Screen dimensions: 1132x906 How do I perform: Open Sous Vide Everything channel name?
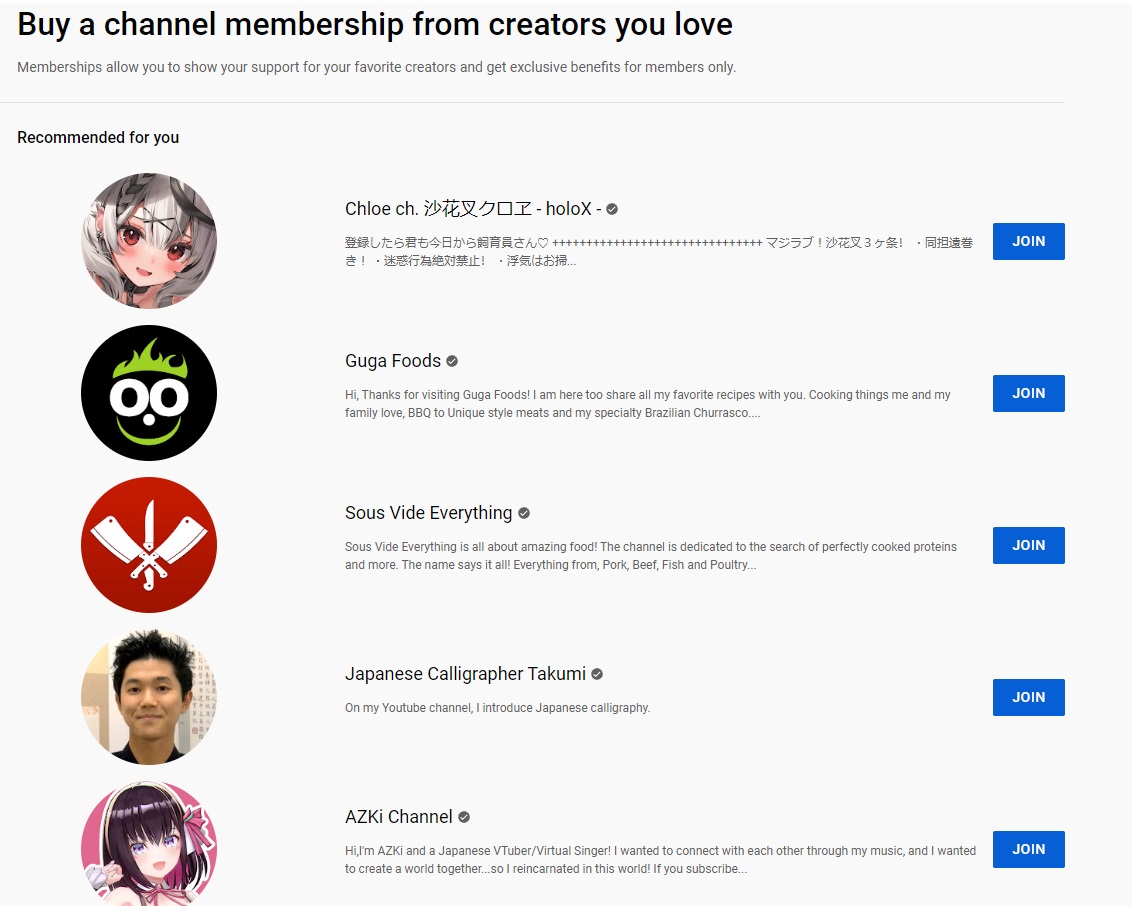[428, 513]
